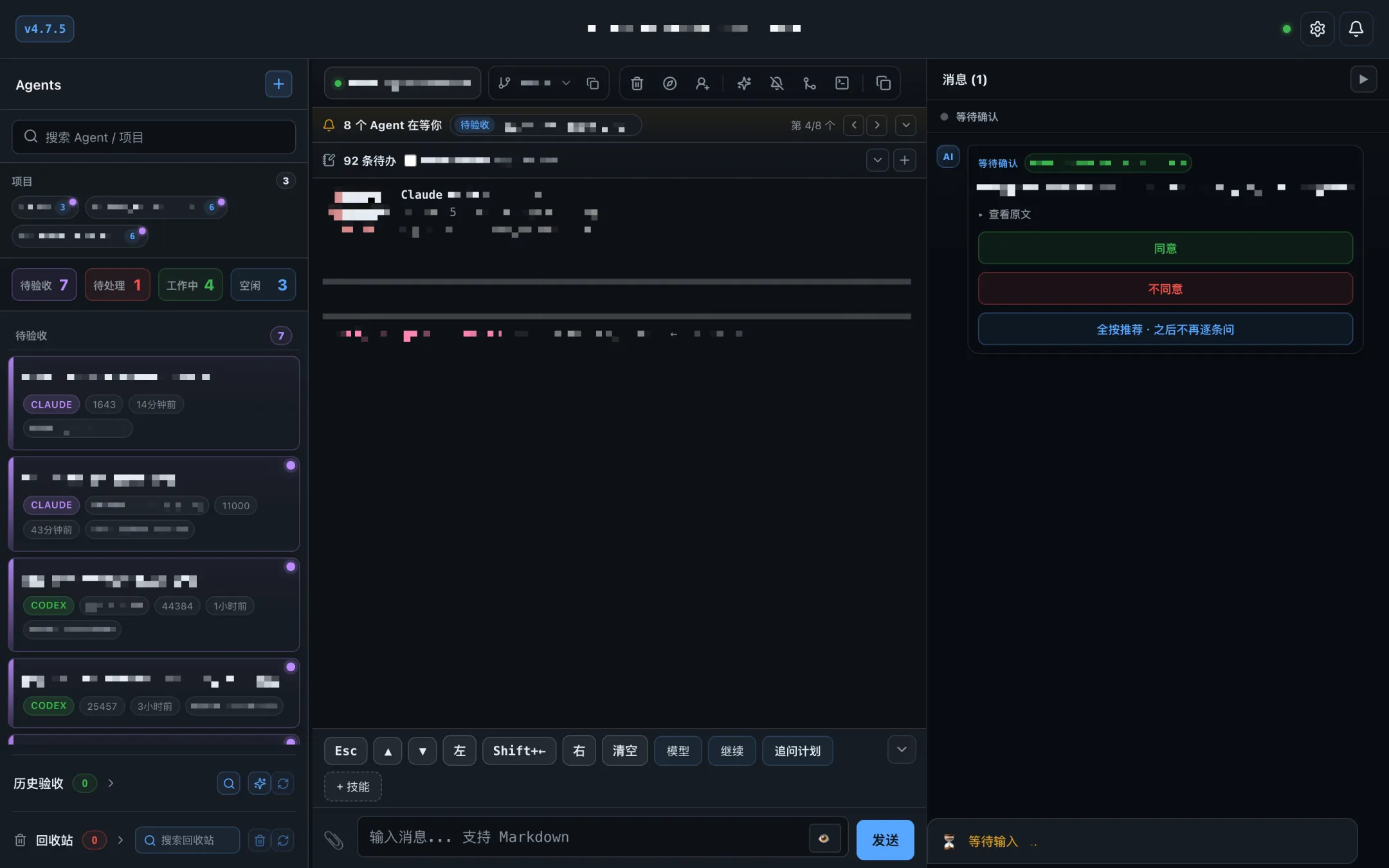This screenshot has height=868, width=1389.
Task: Filter by 待验收 7 status
Action: [x=44, y=285]
